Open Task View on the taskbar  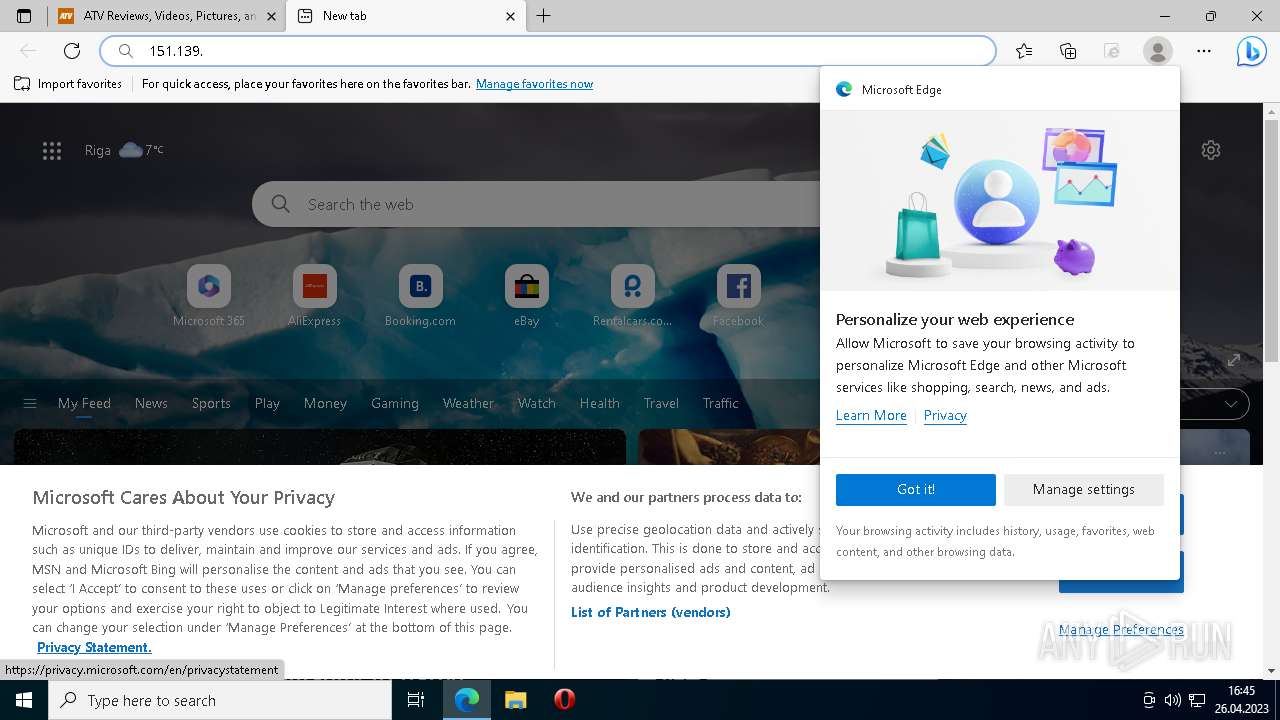tap(416, 700)
